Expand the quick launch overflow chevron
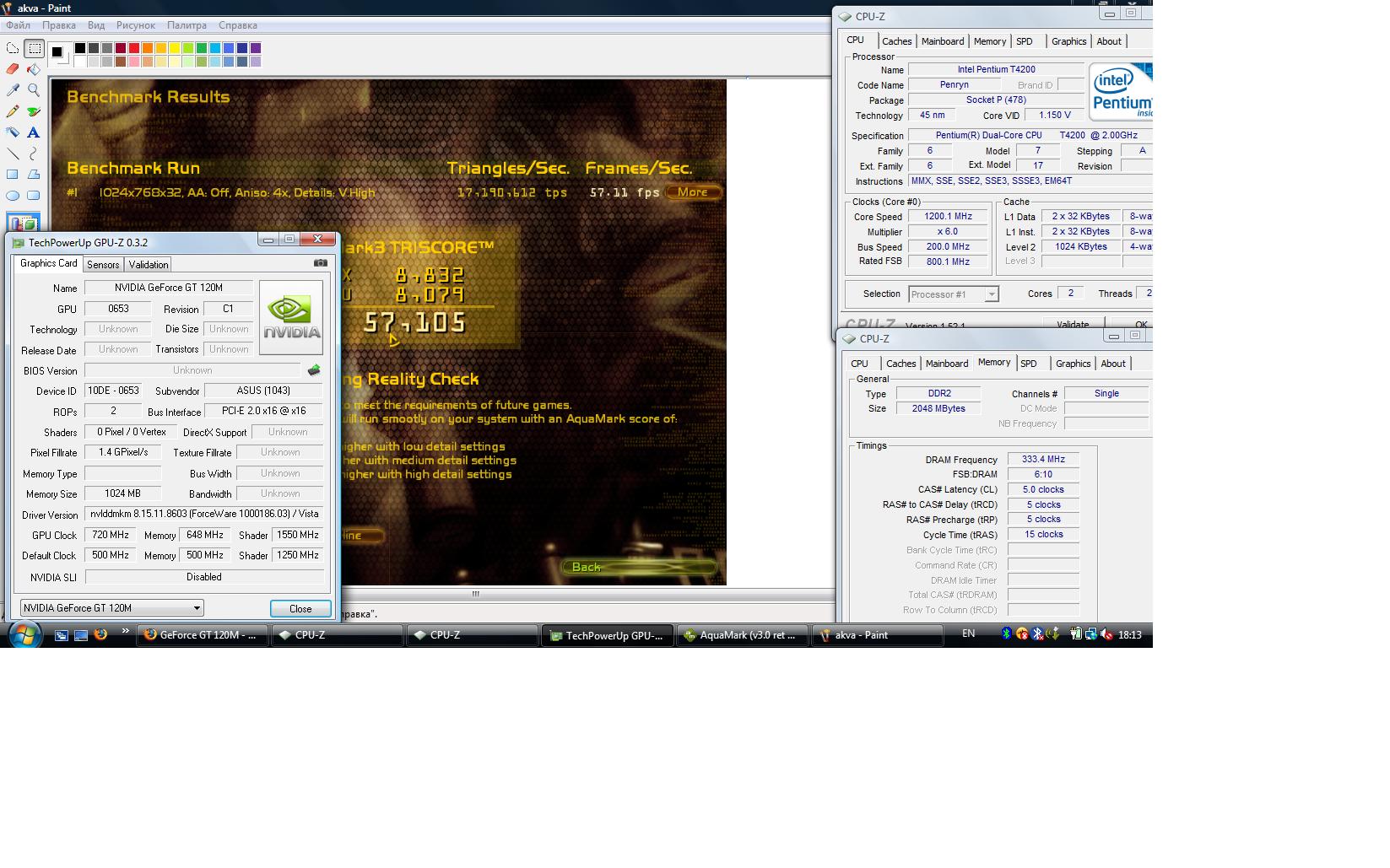1390x868 pixels. coord(125,631)
